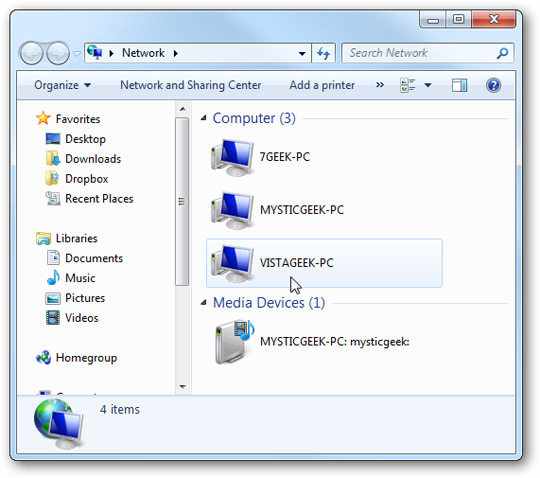Viewport: 540px width, 478px height.
Task: Open the recent pages dropdown arrow
Action: 77,53
